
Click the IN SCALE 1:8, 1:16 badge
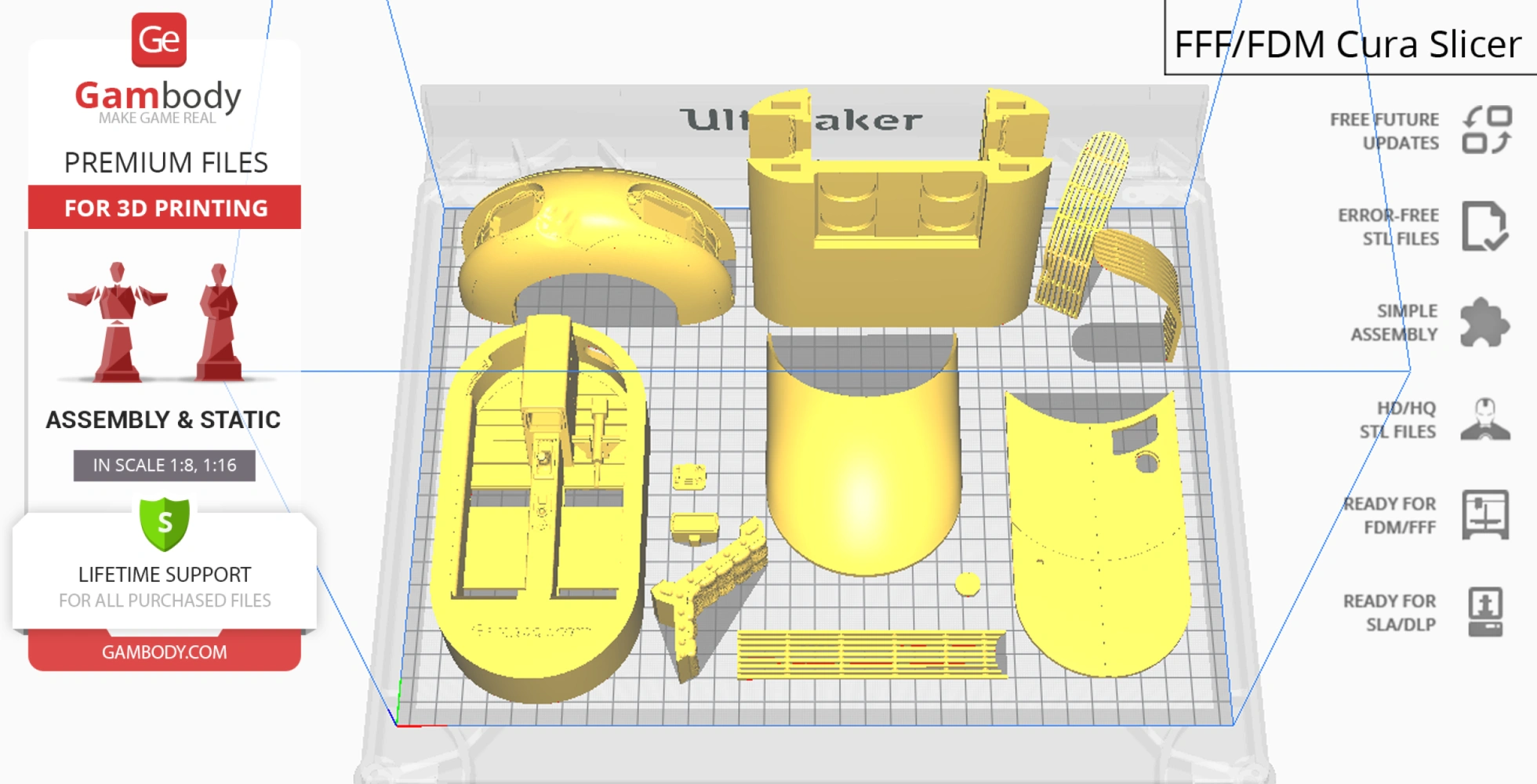point(165,465)
